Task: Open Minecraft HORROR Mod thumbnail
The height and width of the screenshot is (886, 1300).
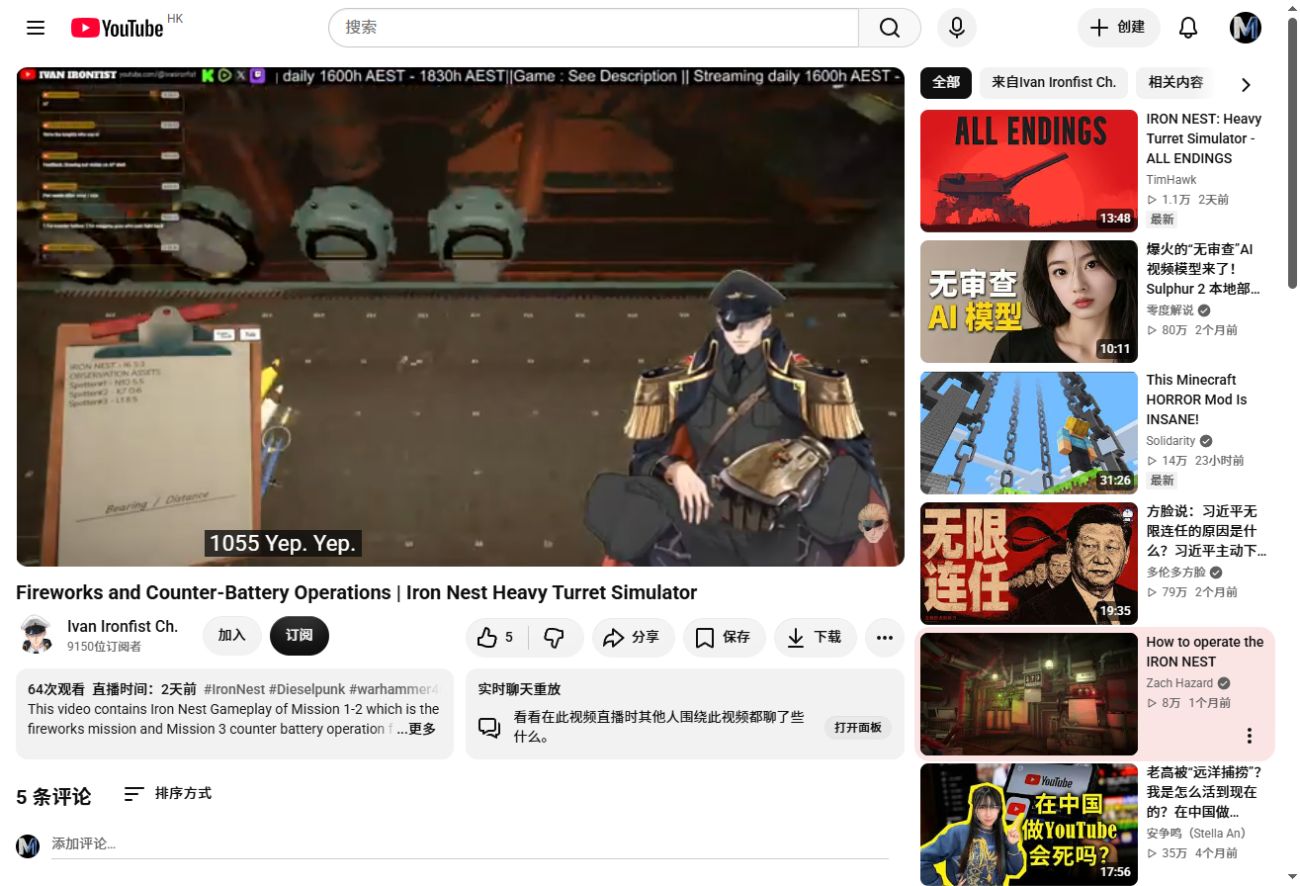Action: pos(1029,433)
